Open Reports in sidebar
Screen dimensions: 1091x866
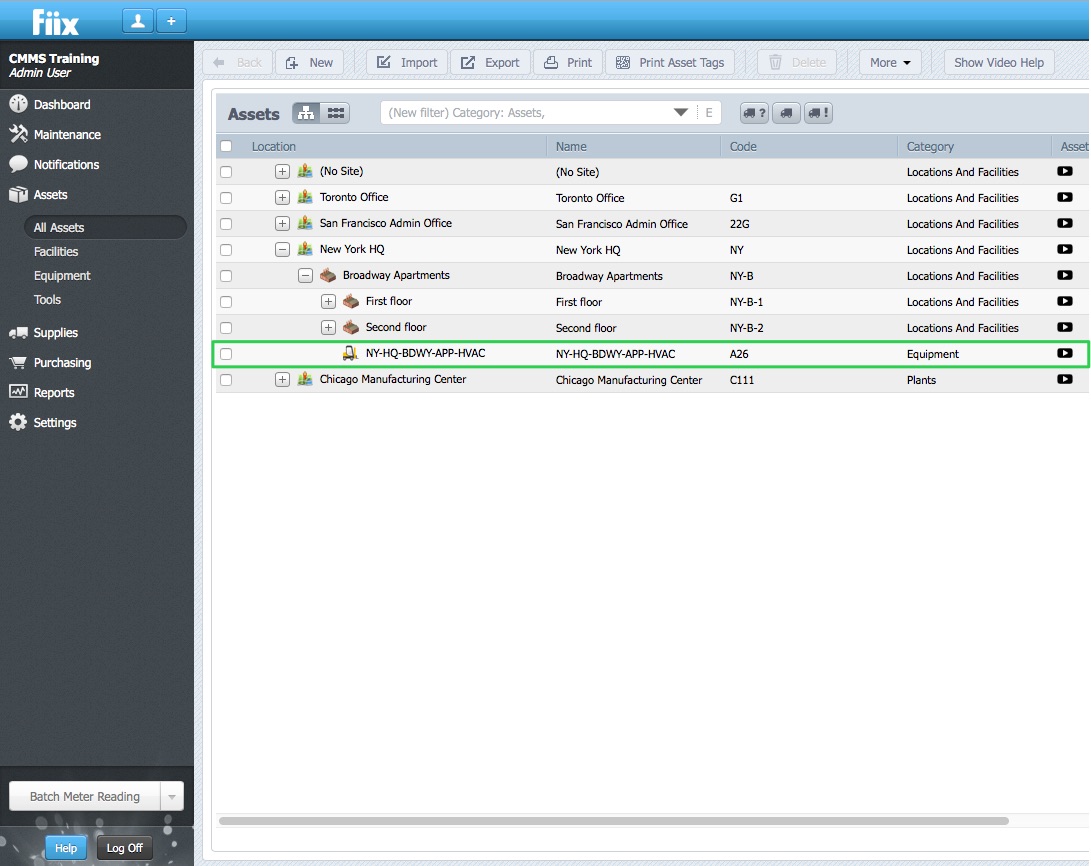pyautogui.click(x=54, y=392)
